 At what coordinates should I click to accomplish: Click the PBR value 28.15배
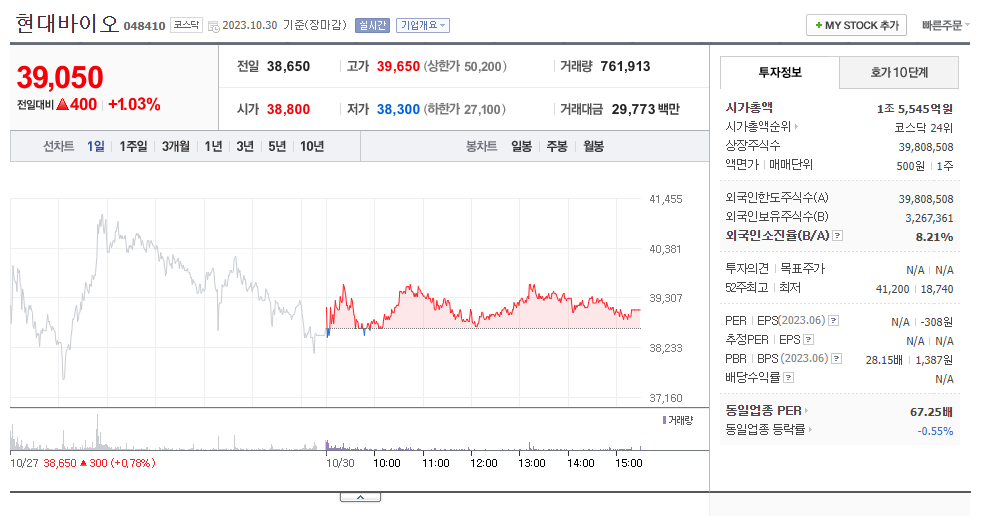click(x=884, y=360)
